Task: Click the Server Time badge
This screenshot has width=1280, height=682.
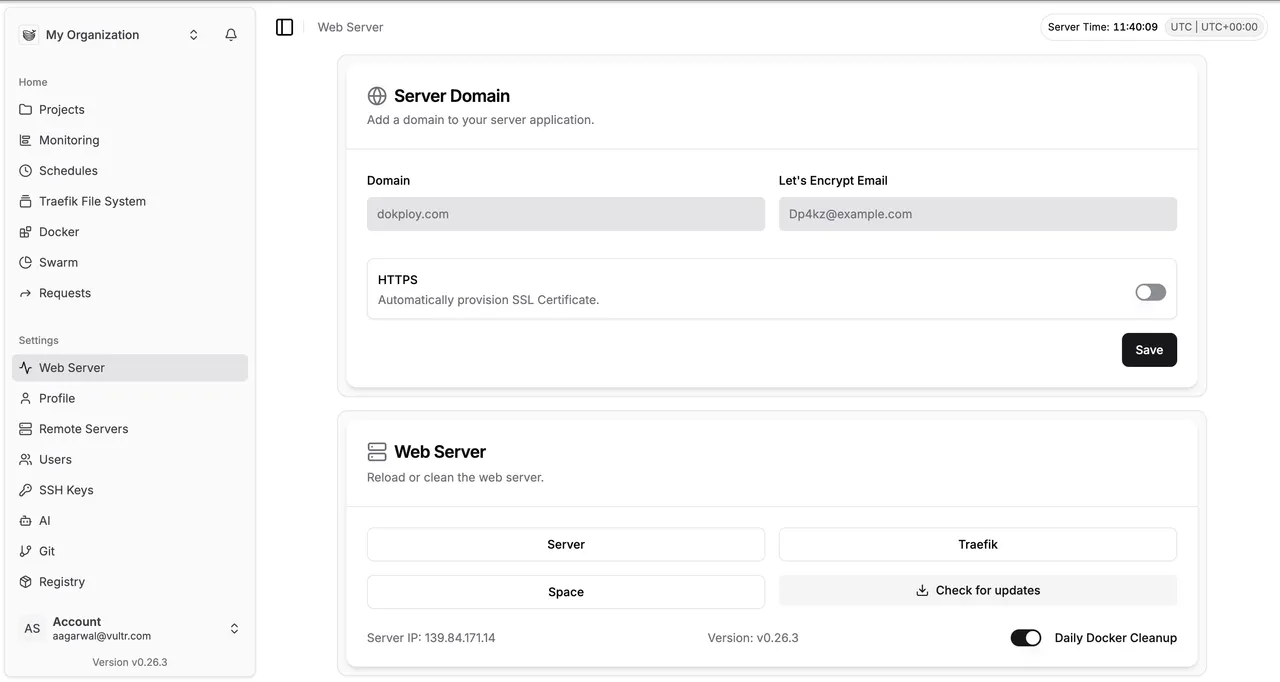Action: 1154,27
